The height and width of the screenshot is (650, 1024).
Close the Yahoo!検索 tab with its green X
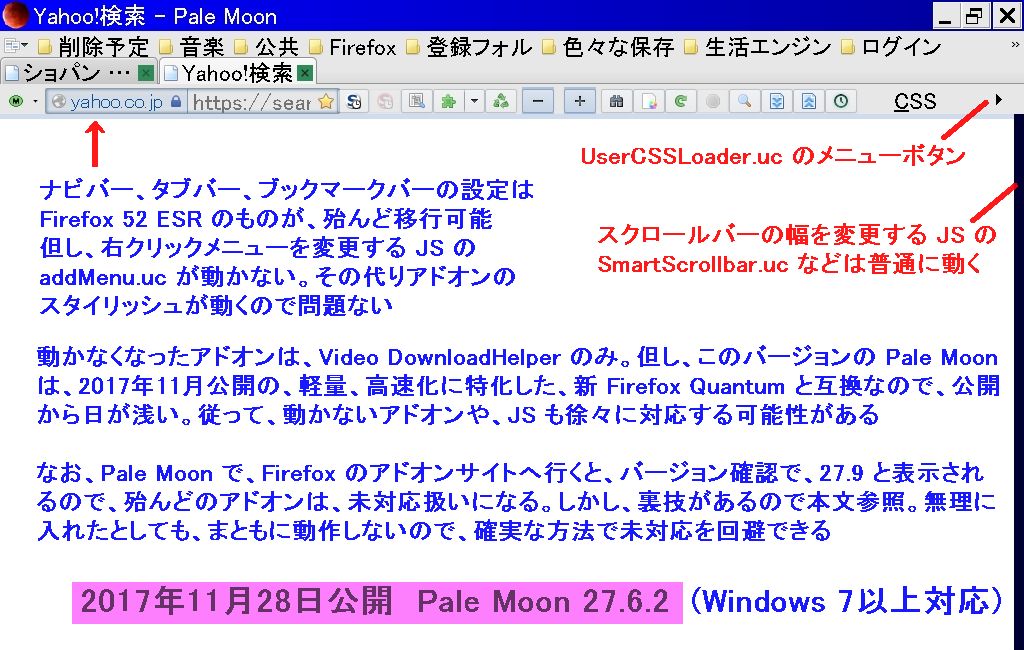click(x=304, y=73)
